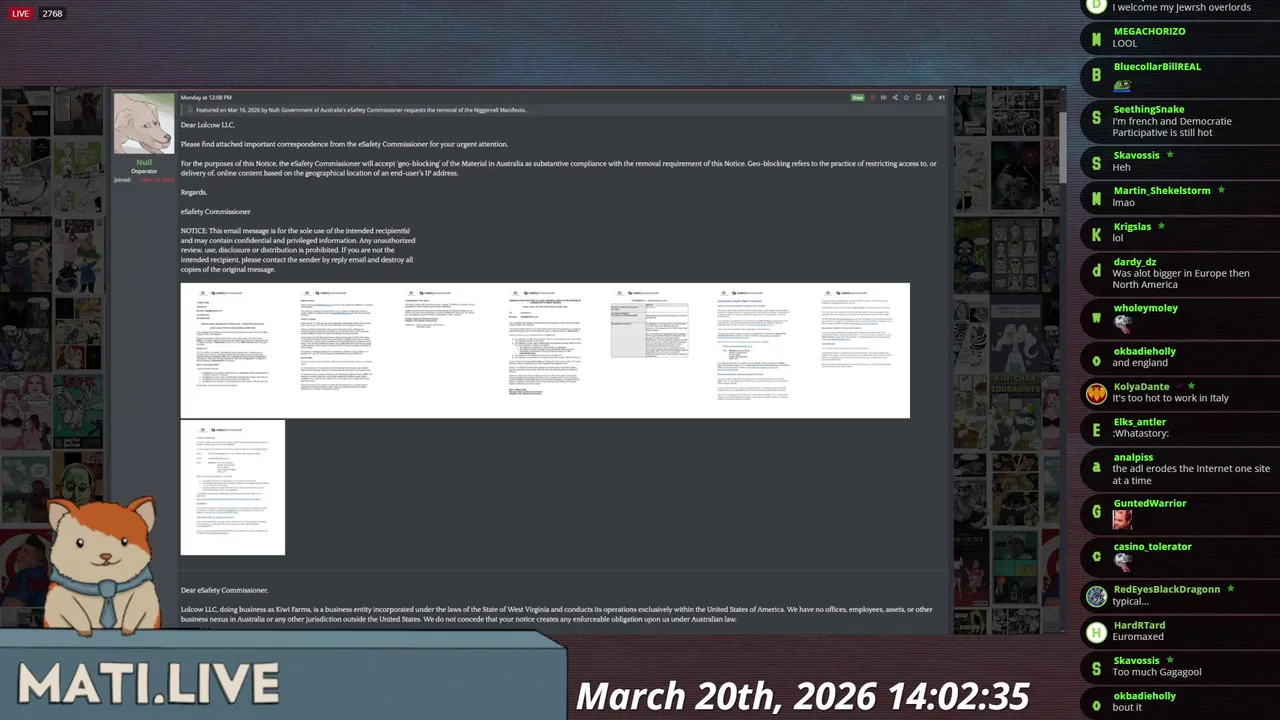Open Null's dog avatar image
Screen dimensions: 1280x720
coord(143,123)
